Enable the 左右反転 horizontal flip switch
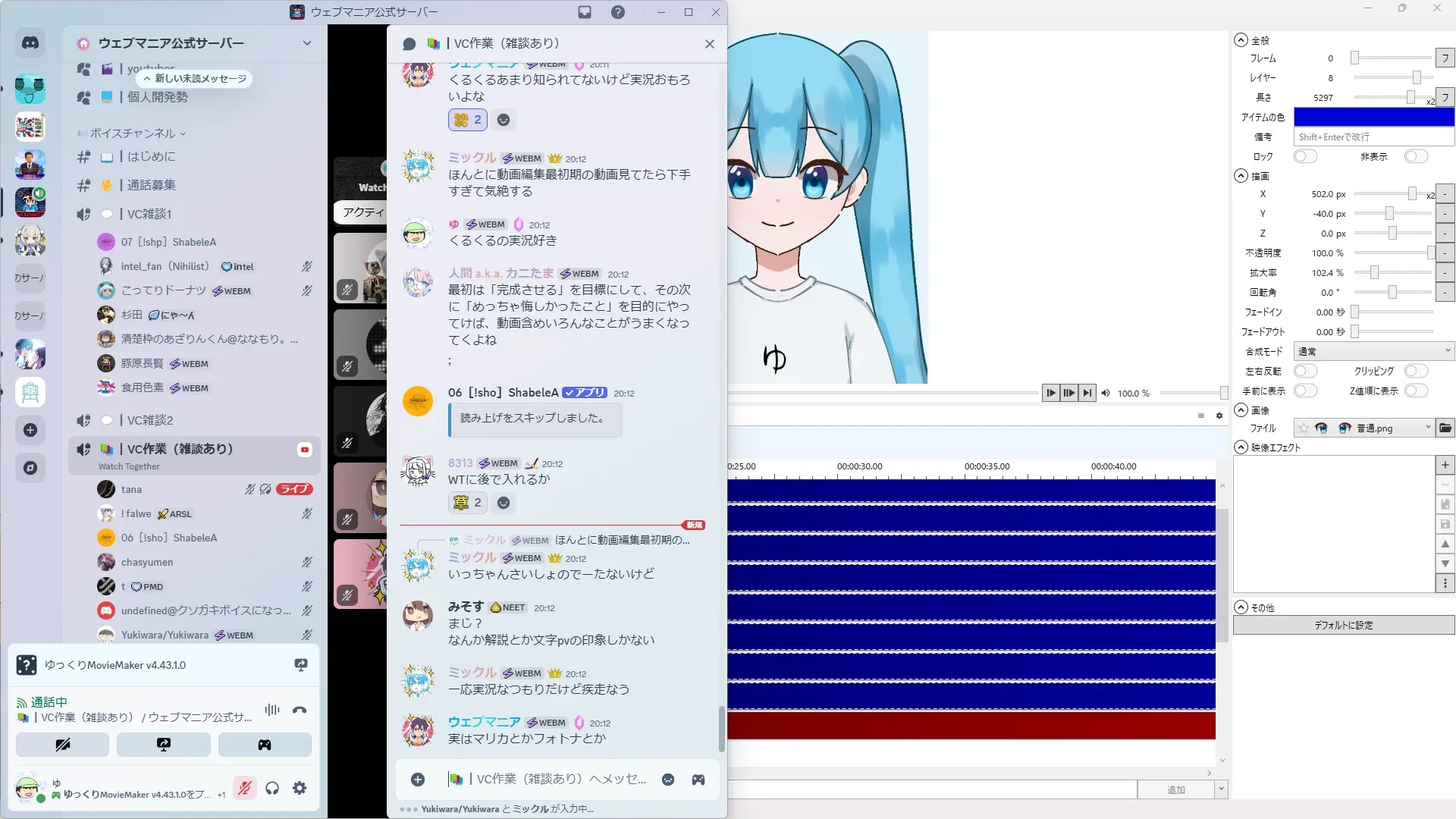This screenshot has width=1456, height=819. [x=1304, y=371]
